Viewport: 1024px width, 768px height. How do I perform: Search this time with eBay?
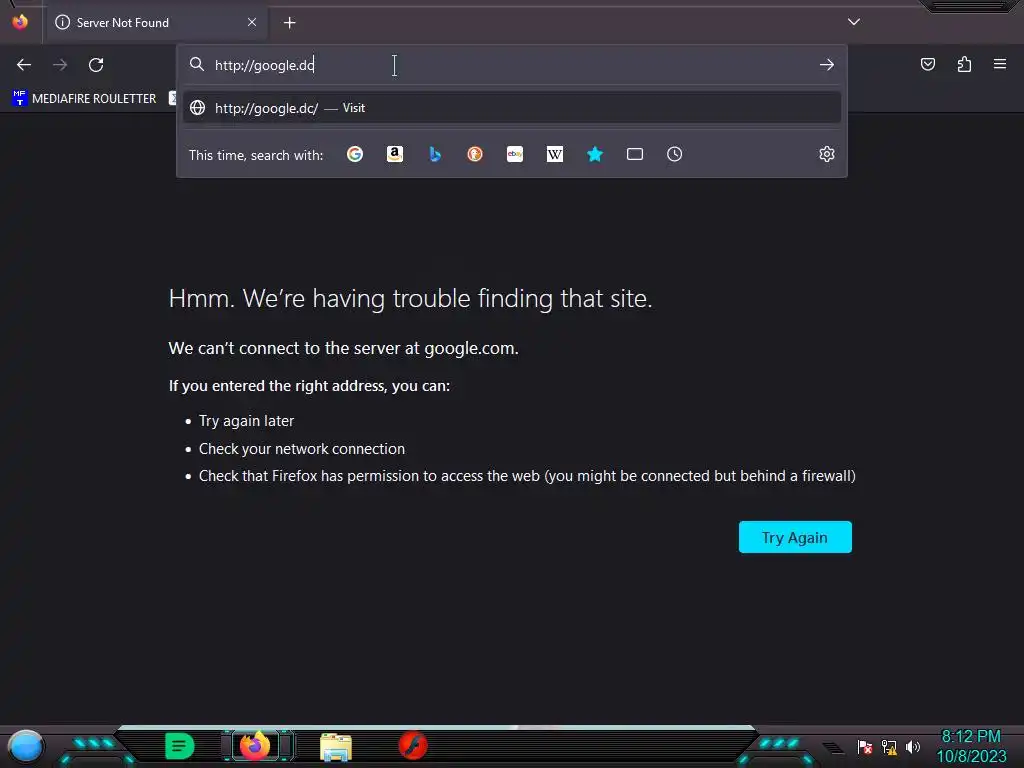515,154
